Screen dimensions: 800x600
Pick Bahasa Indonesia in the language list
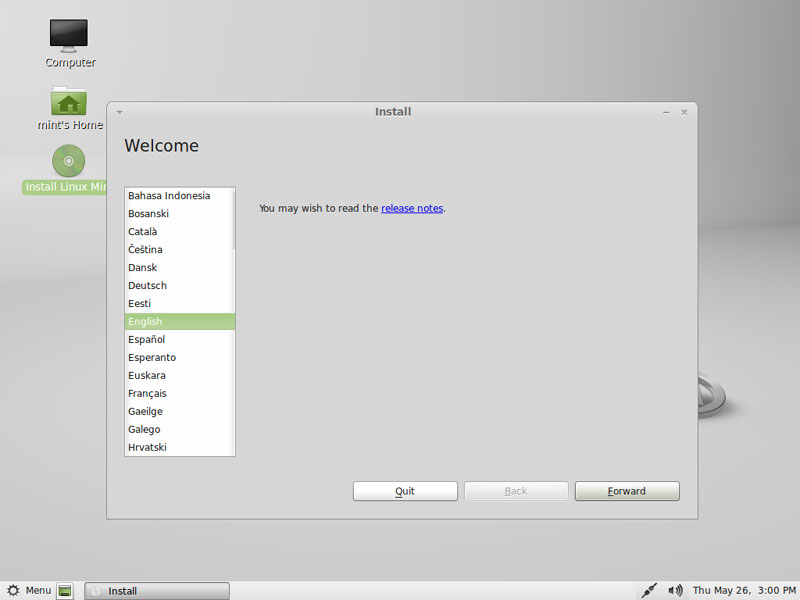tap(169, 195)
